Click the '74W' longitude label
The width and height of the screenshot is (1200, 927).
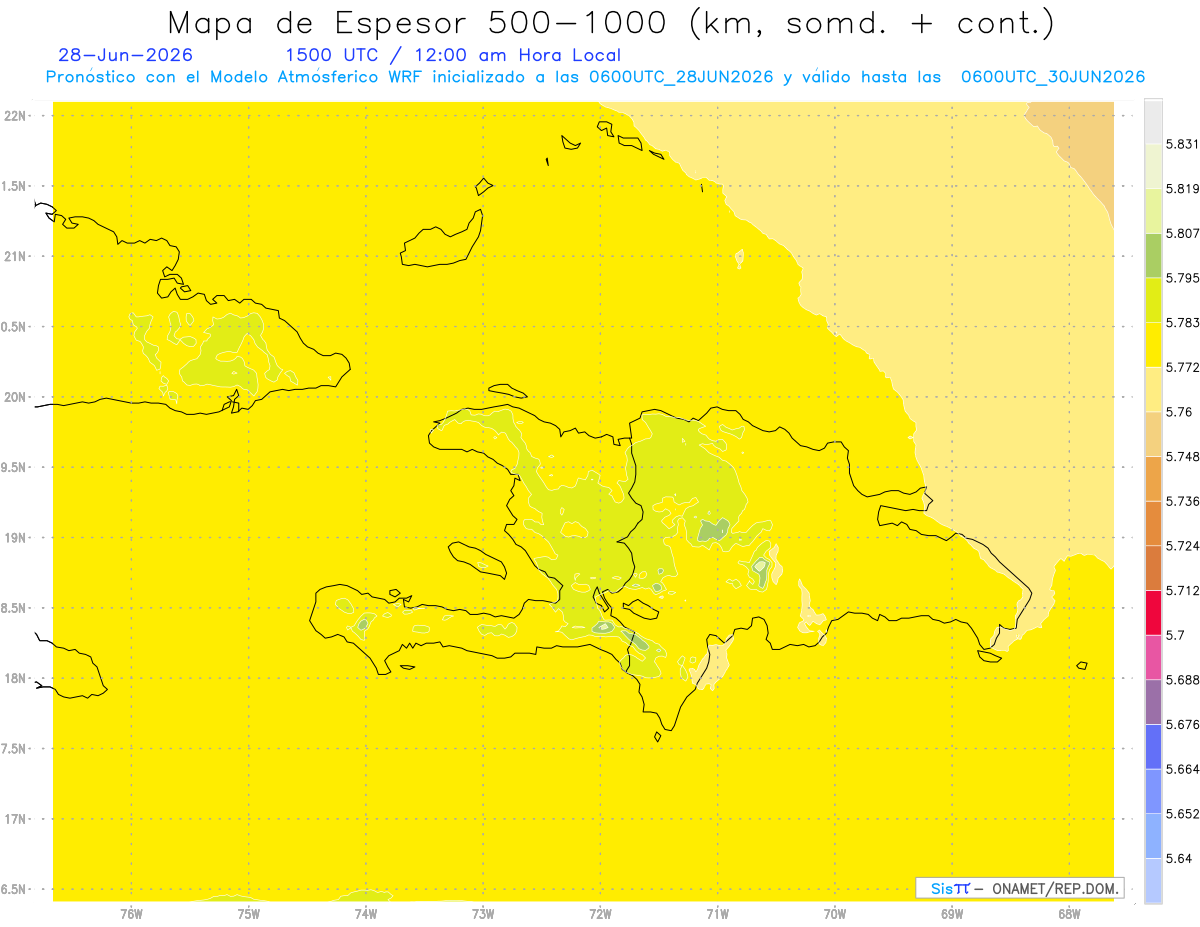tap(366, 914)
